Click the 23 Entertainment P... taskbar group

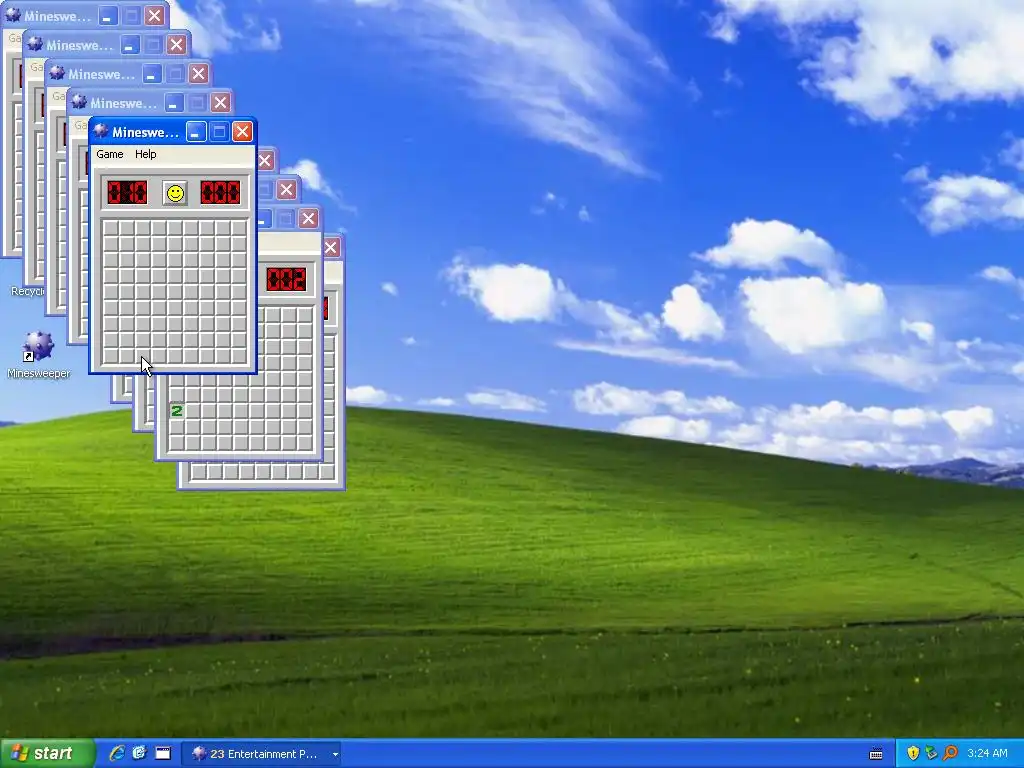262,754
